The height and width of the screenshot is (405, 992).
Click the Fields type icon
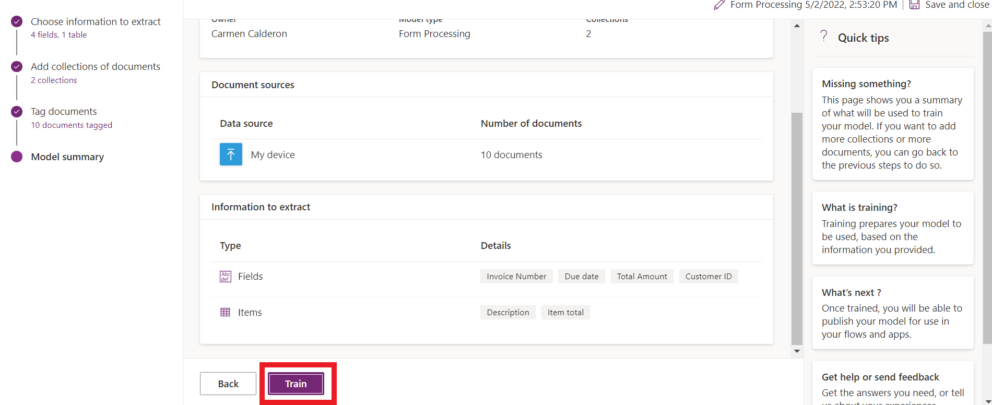click(x=225, y=276)
